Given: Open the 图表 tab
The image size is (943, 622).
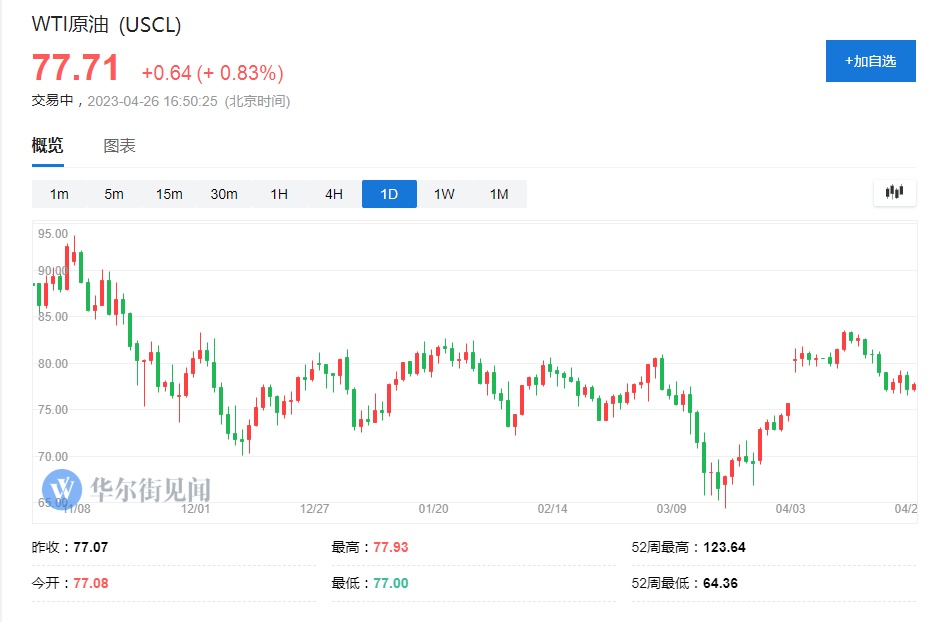Looking at the screenshot, I should tap(119, 146).
